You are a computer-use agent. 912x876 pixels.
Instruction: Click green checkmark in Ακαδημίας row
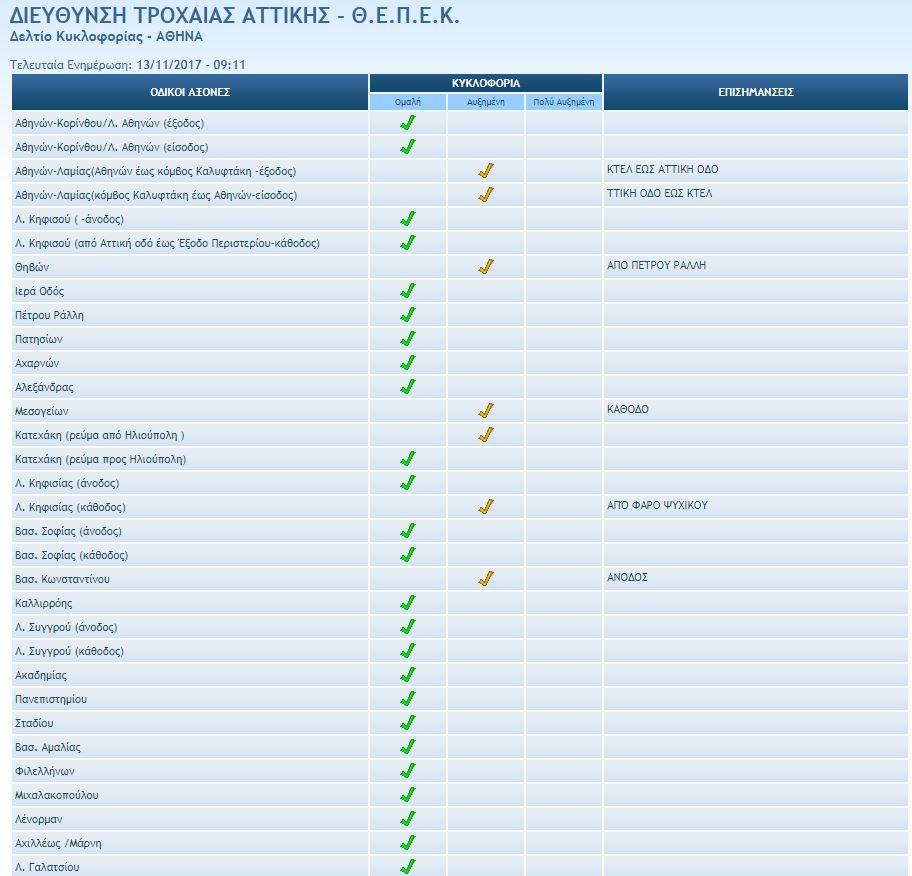point(407,675)
